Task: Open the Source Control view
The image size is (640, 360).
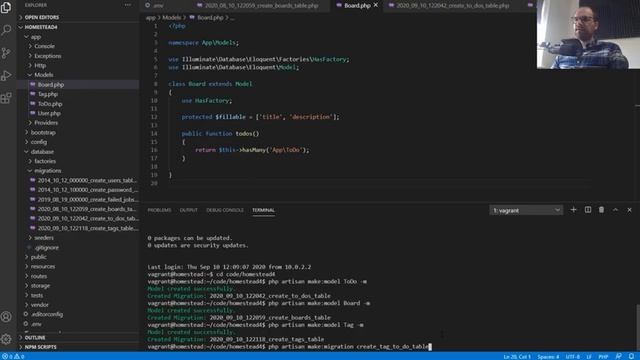Action: point(6,53)
